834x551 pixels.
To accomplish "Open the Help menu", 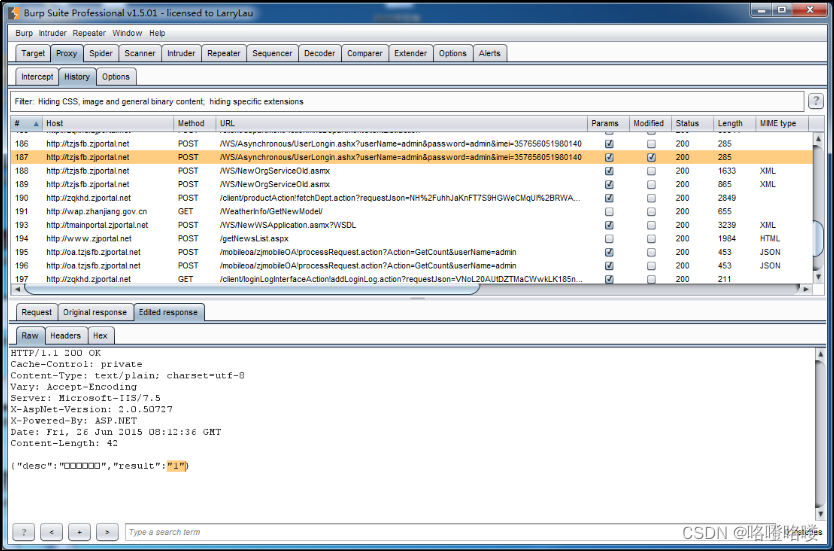I will point(157,33).
